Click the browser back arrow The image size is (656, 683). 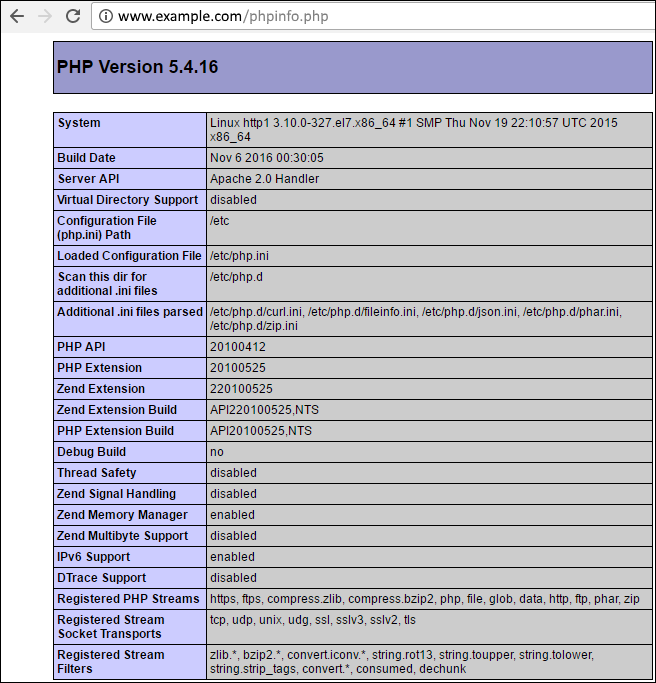17,17
